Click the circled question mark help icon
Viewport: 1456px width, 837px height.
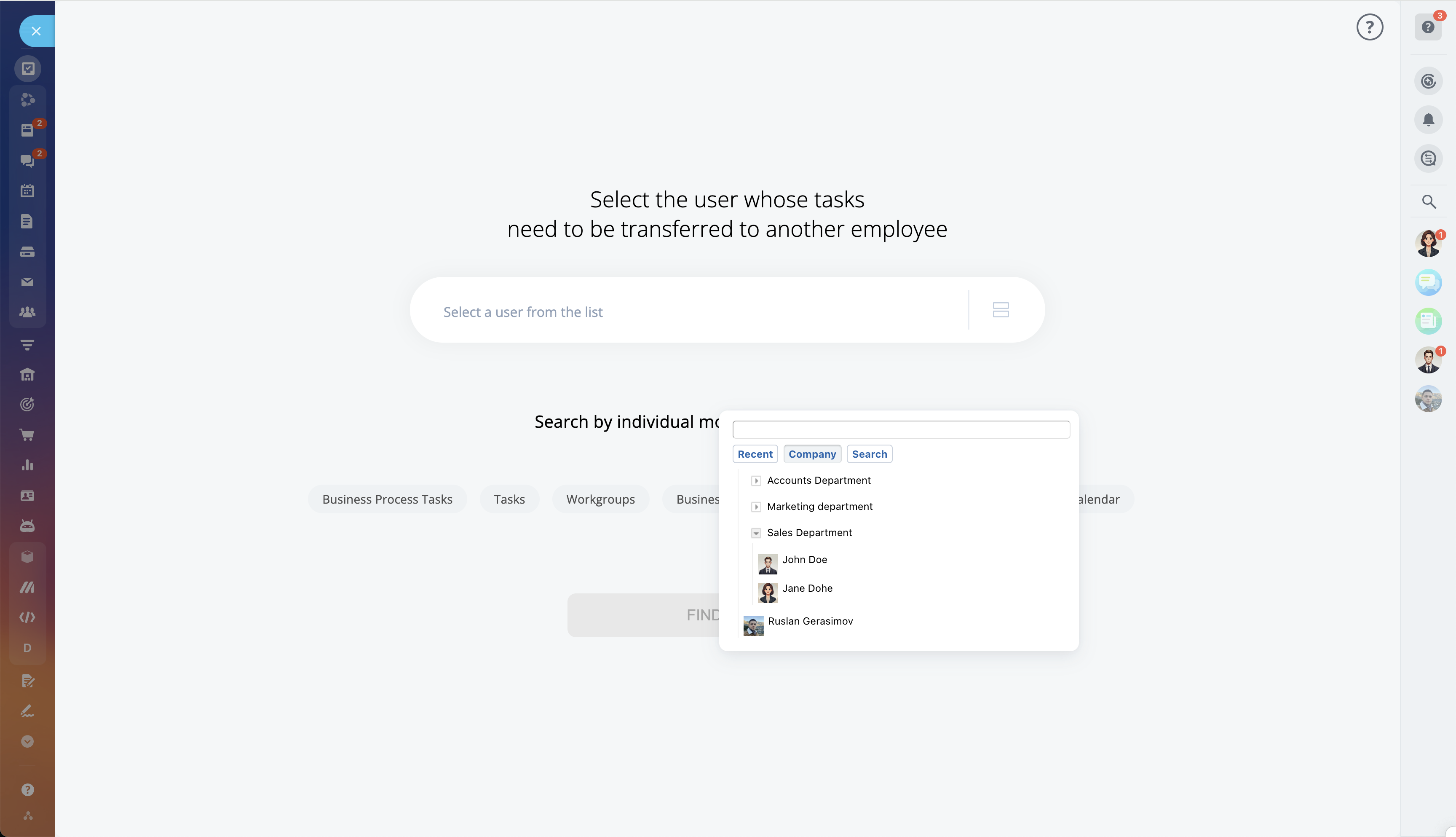pos(1370,27)
